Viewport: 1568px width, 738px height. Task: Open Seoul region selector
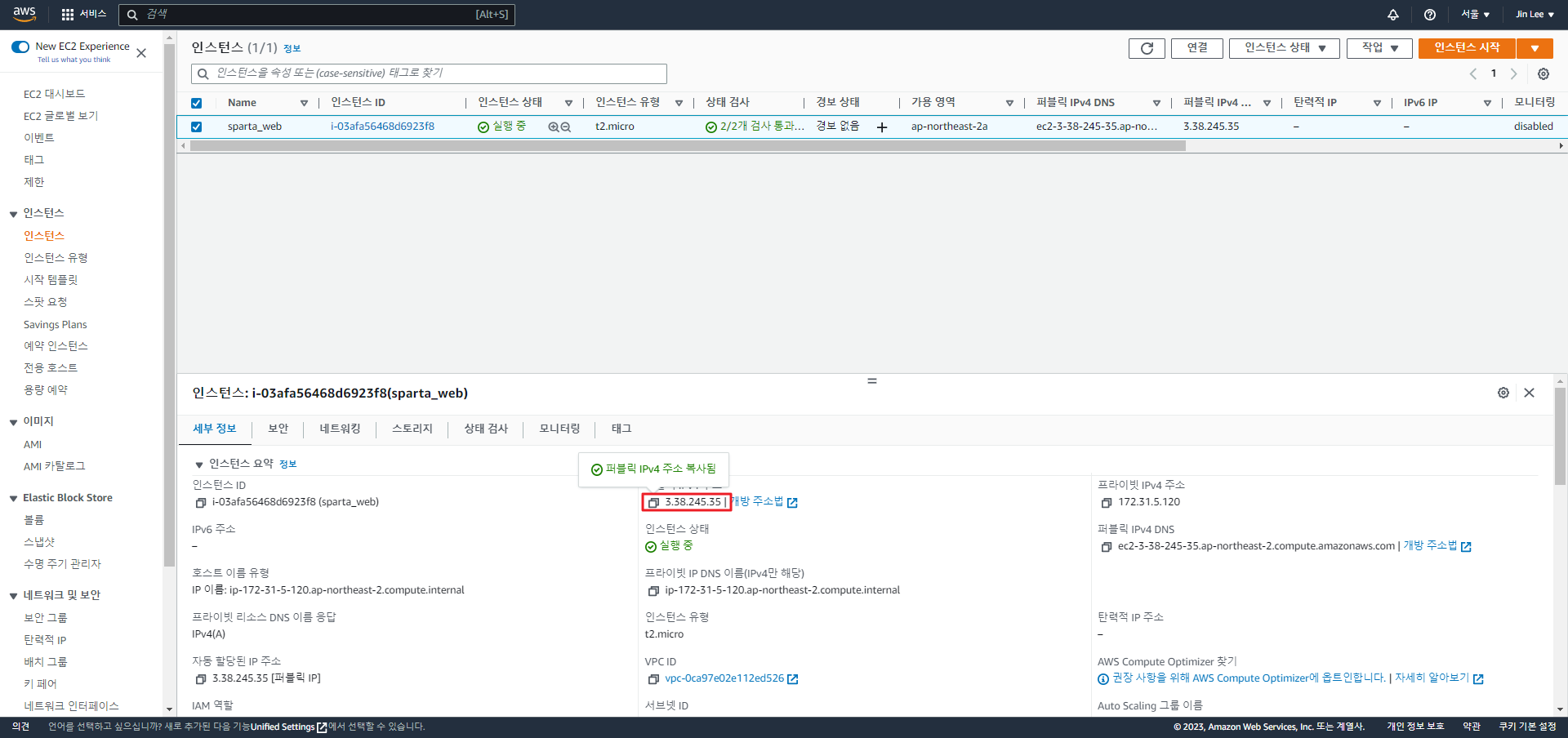(1476, 15)
